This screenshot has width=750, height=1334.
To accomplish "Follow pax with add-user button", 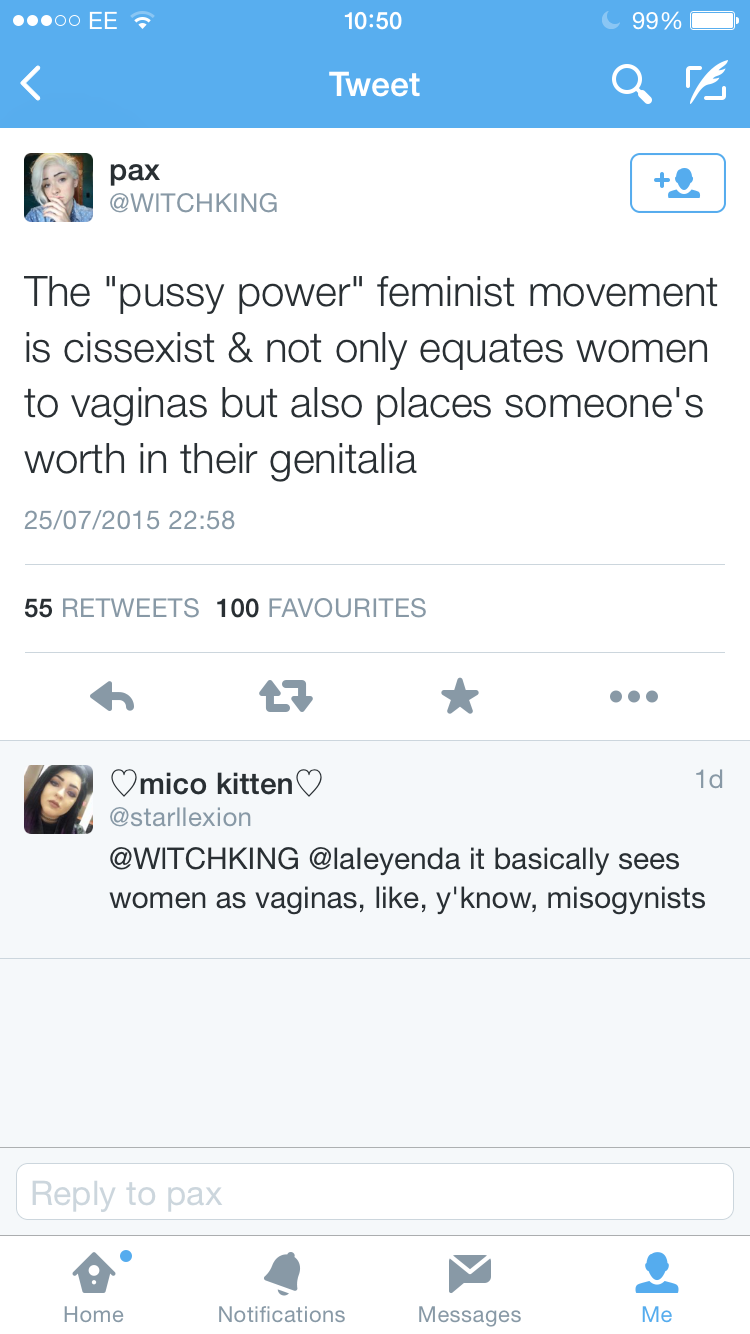I will [677, 183].
